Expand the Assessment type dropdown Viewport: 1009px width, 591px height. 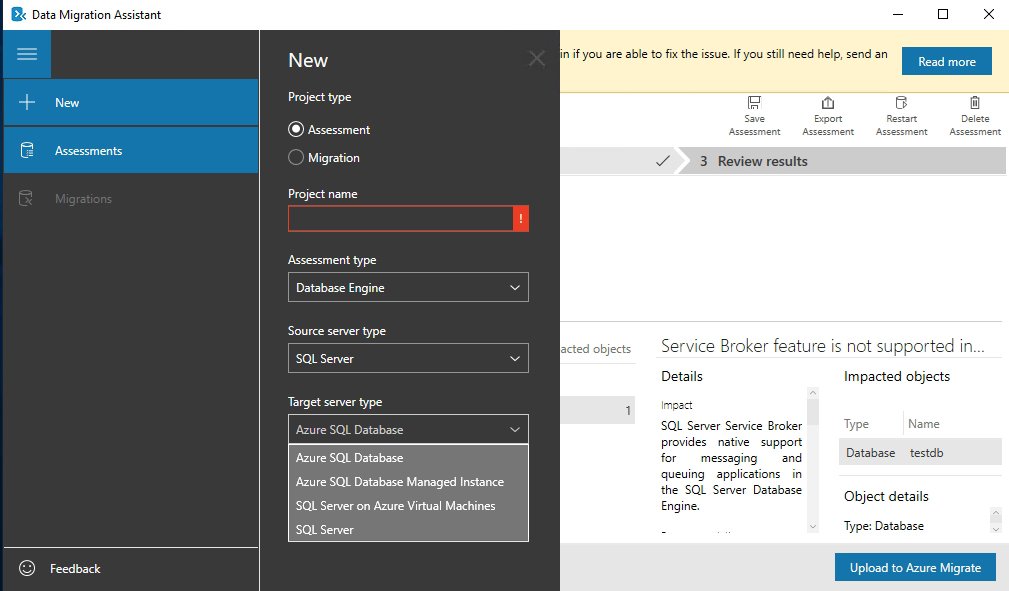point(408,288)
